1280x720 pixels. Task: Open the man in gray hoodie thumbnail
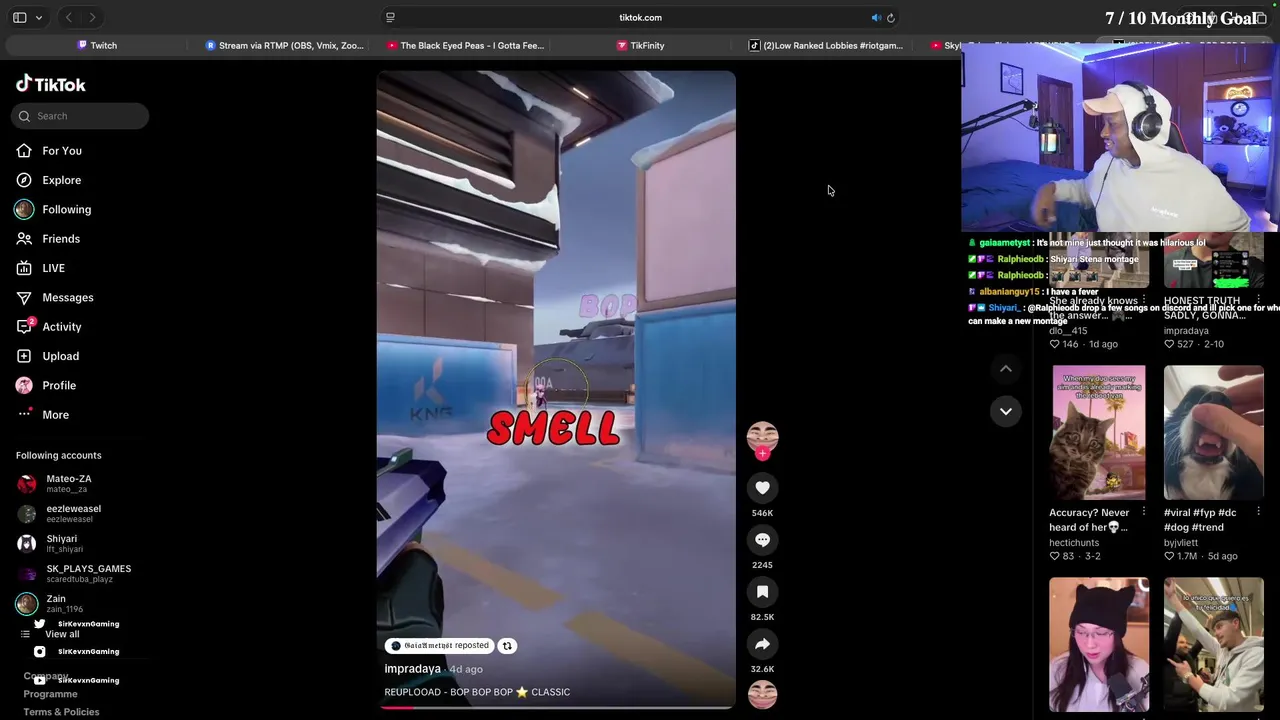1214,645
